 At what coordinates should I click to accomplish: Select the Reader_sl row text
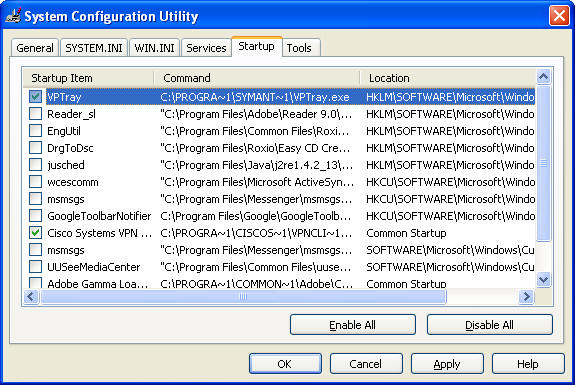coord(72,114)
